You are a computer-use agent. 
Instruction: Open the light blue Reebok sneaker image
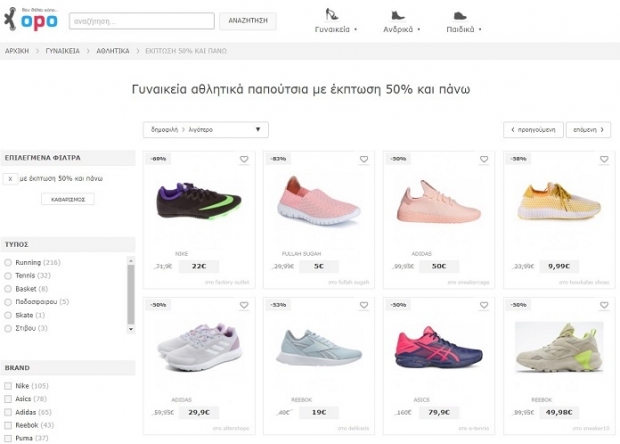coord(319,348)
